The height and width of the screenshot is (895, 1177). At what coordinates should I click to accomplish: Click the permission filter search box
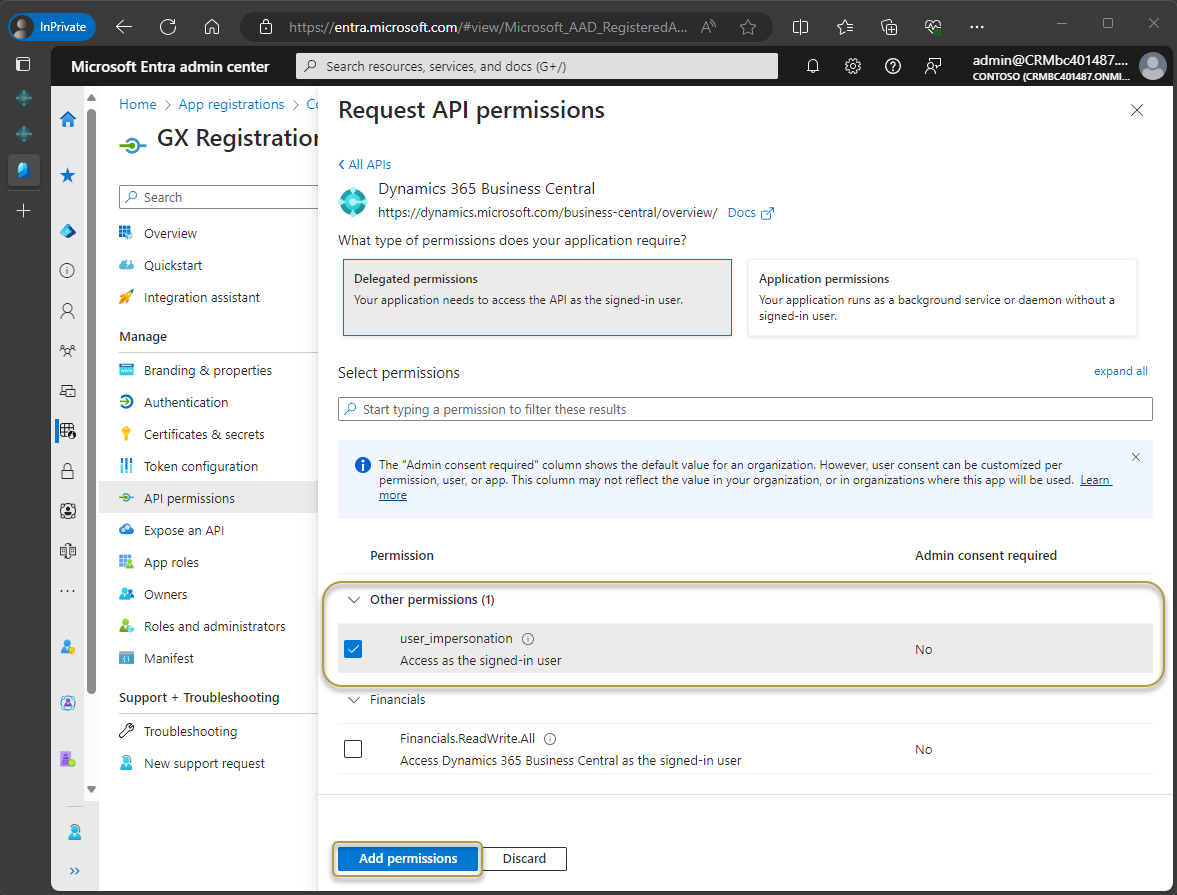pos(745,409)
